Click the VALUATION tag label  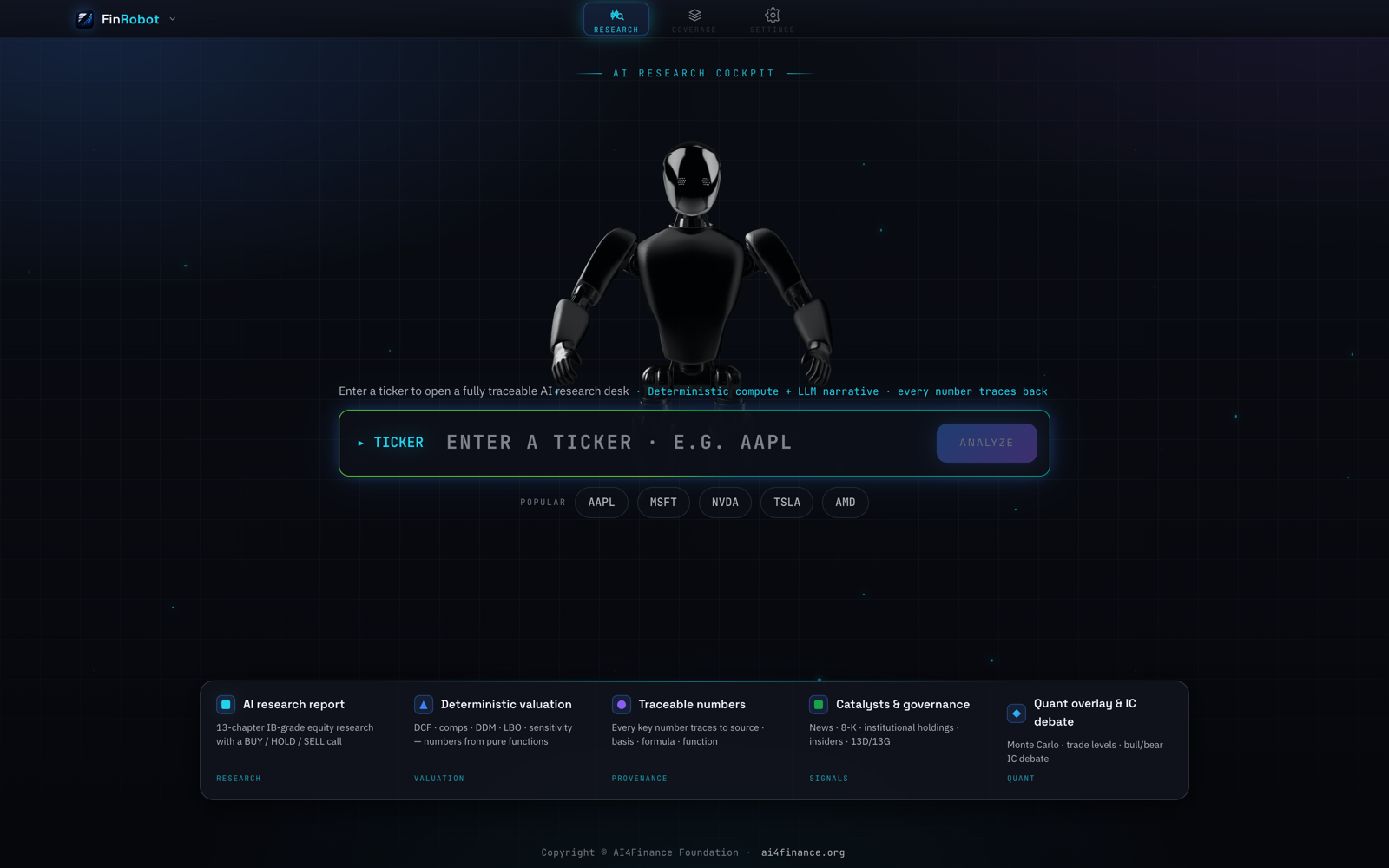[x=439, y=779]
